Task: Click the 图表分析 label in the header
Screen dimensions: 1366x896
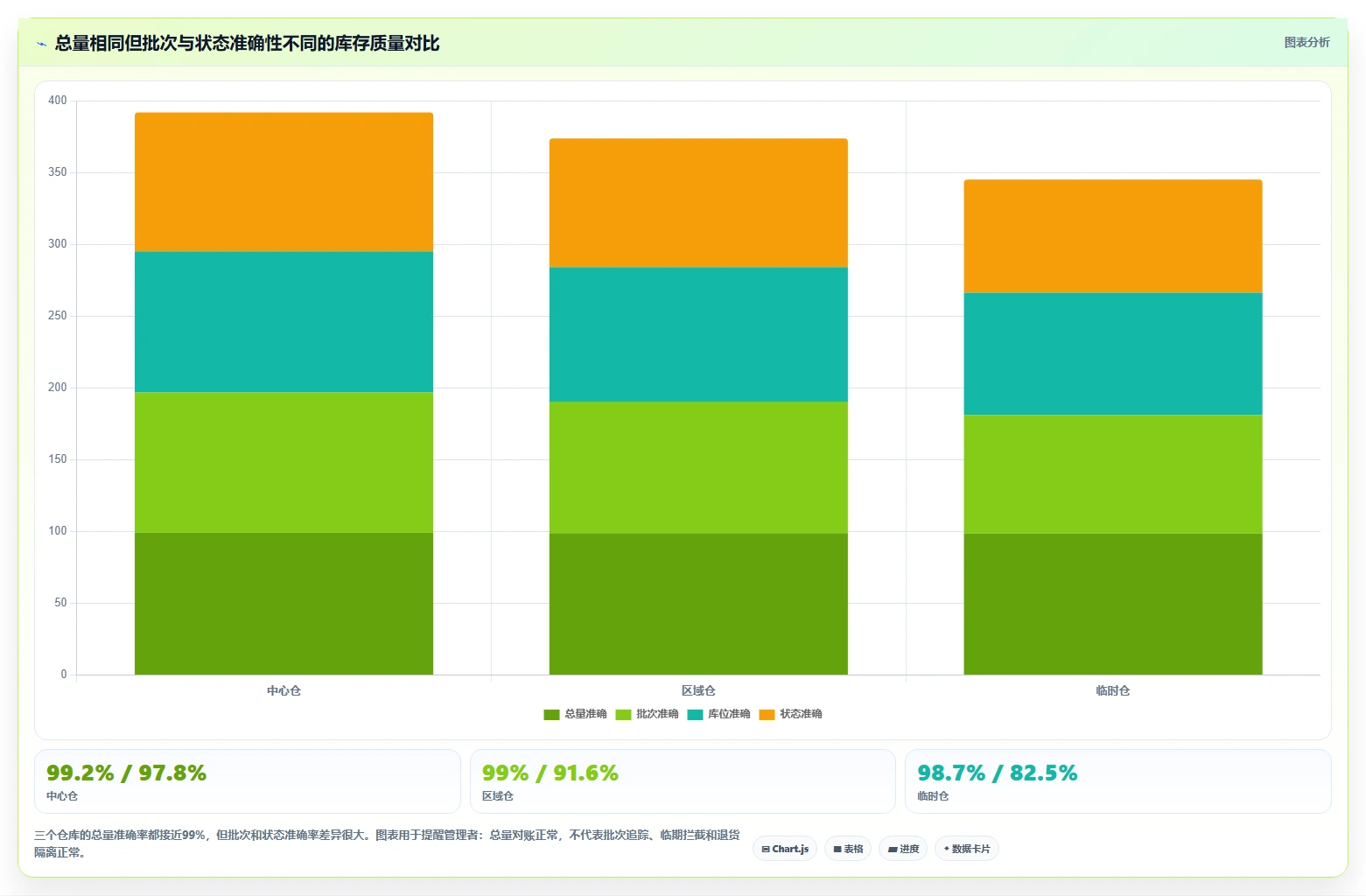Action: click(x=1306, y=42)
